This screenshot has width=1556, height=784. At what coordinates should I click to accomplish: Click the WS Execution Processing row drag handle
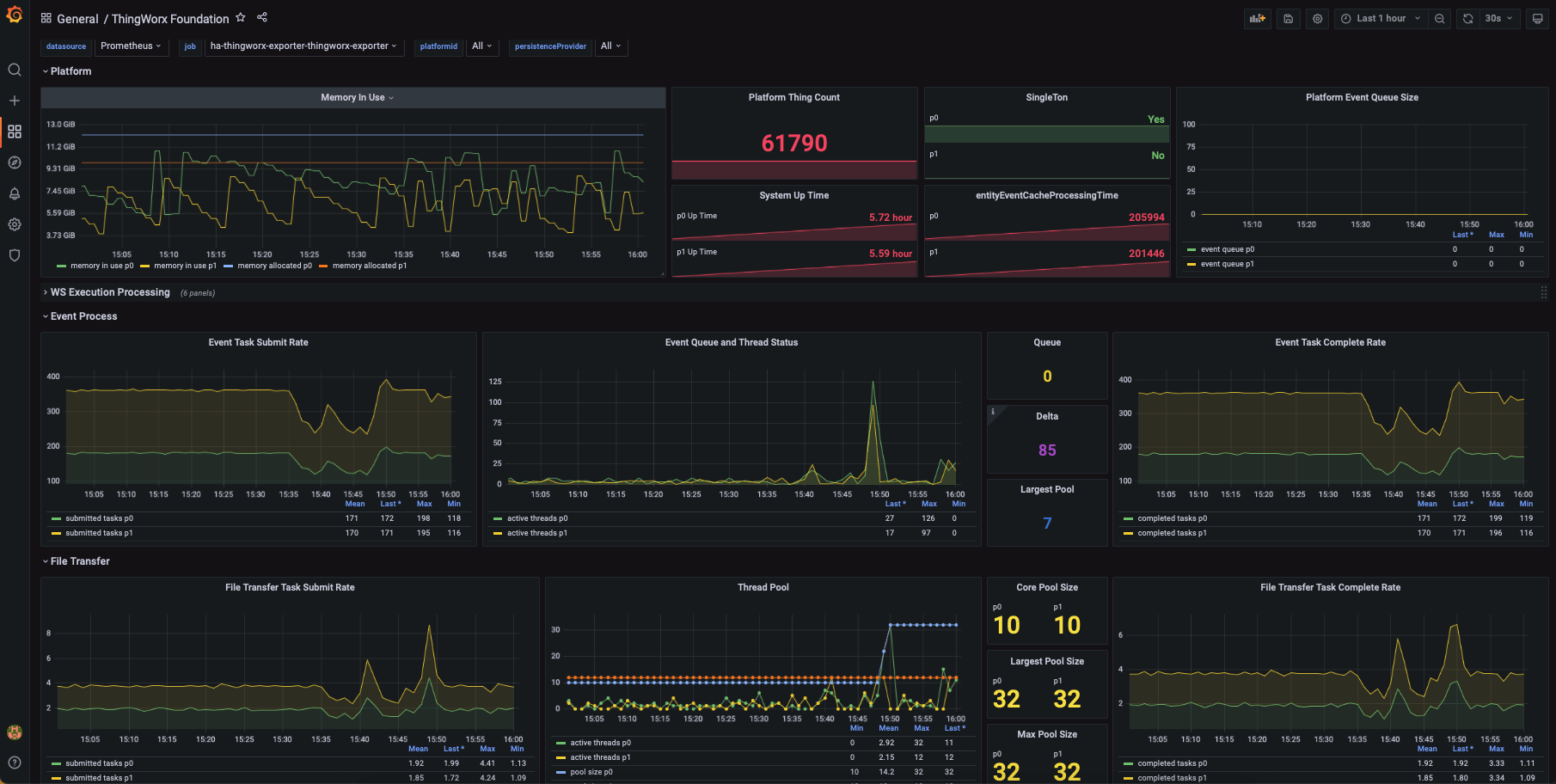1543,292
